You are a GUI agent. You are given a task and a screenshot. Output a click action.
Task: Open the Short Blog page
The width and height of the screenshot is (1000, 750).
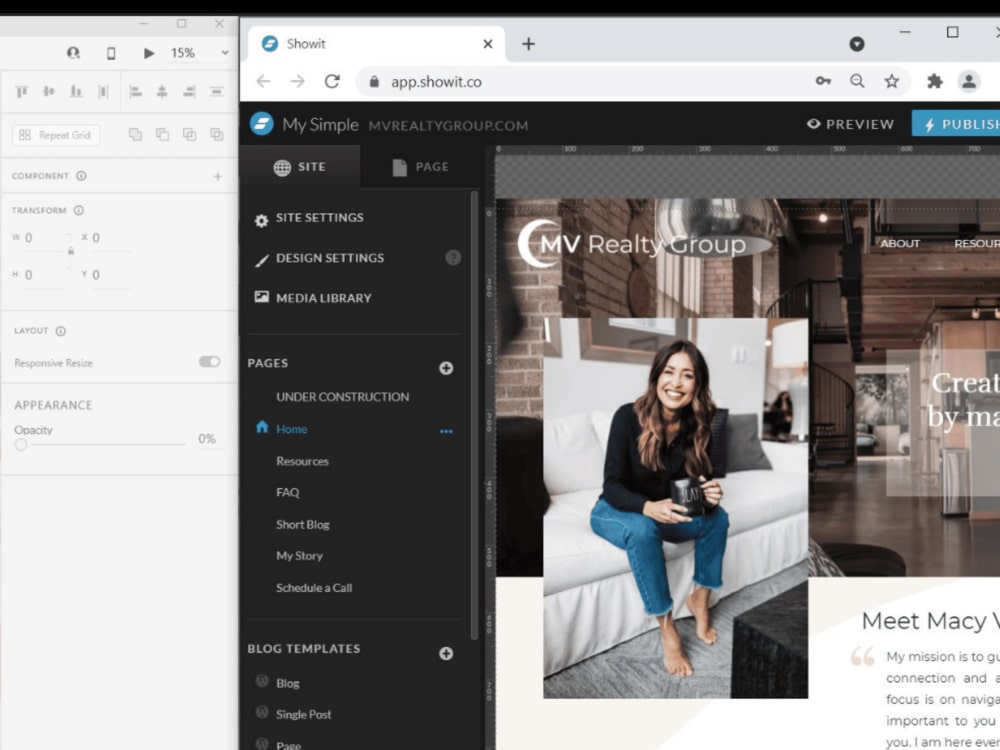tap(303, 524)
